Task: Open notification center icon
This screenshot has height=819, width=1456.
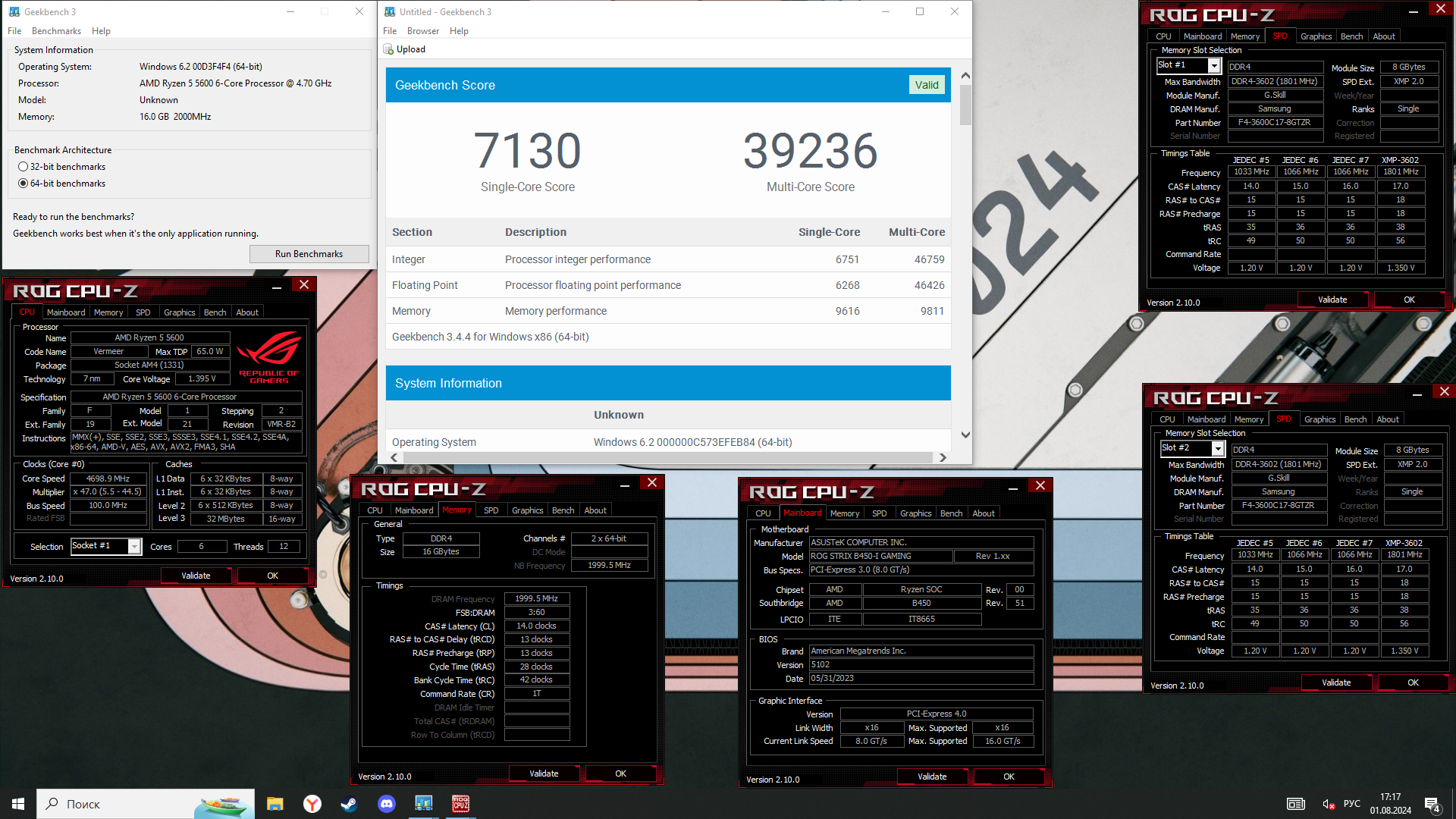Action: 1432,804
